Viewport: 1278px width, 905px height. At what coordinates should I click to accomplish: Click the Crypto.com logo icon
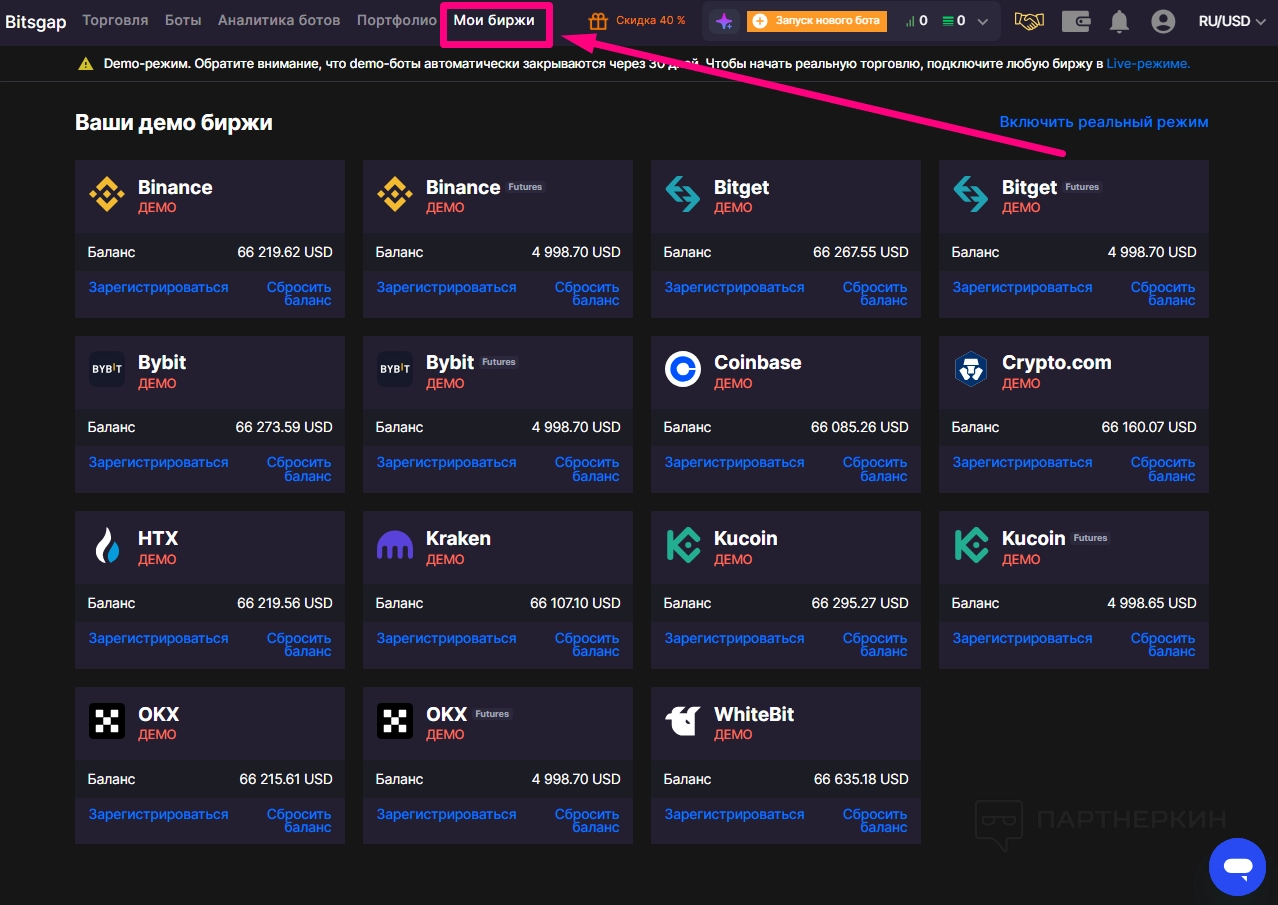pos(971,369)
